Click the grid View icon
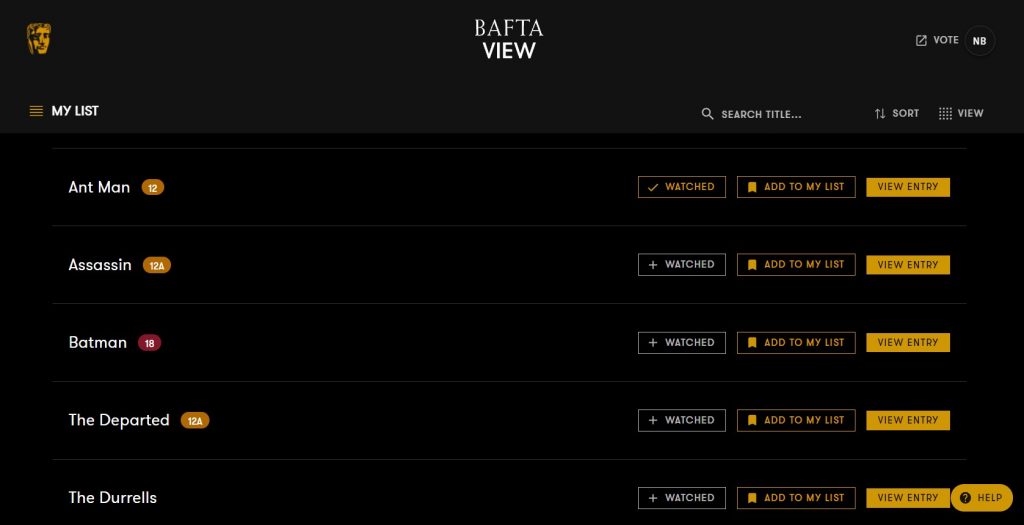The image size is (1024, 525). point(945,114)
